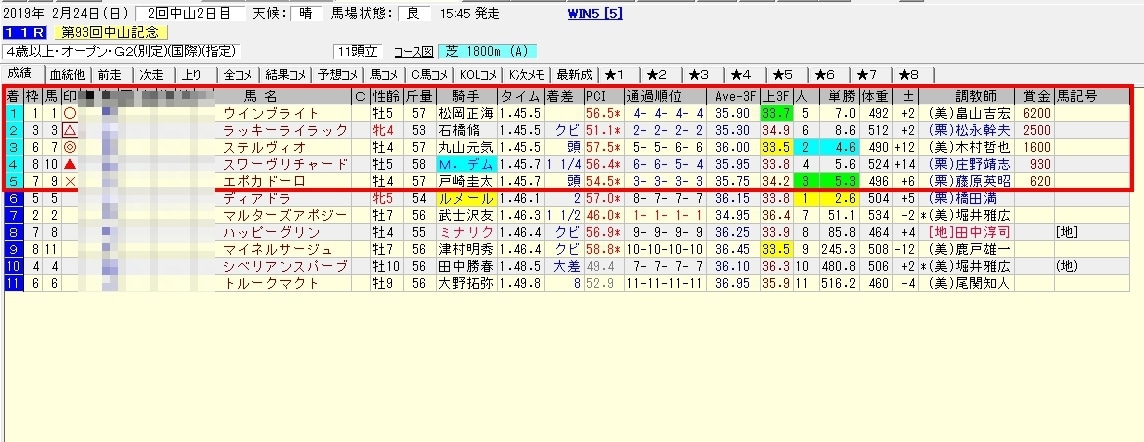Open the C馬コメ tab
This screenshot has width=1144, height=442.
430,74
